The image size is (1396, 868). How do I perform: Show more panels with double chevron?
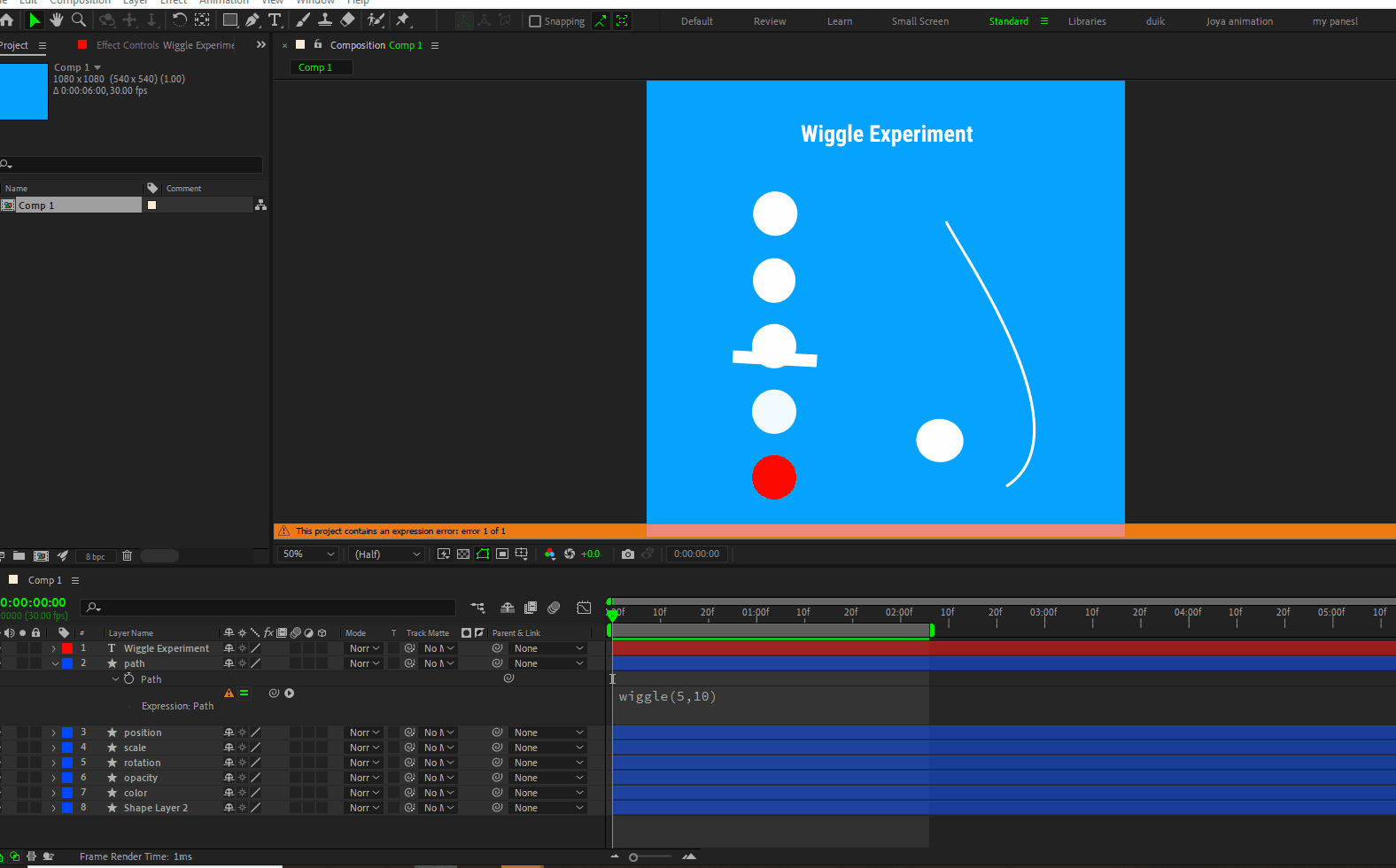[x=260, y=44]
